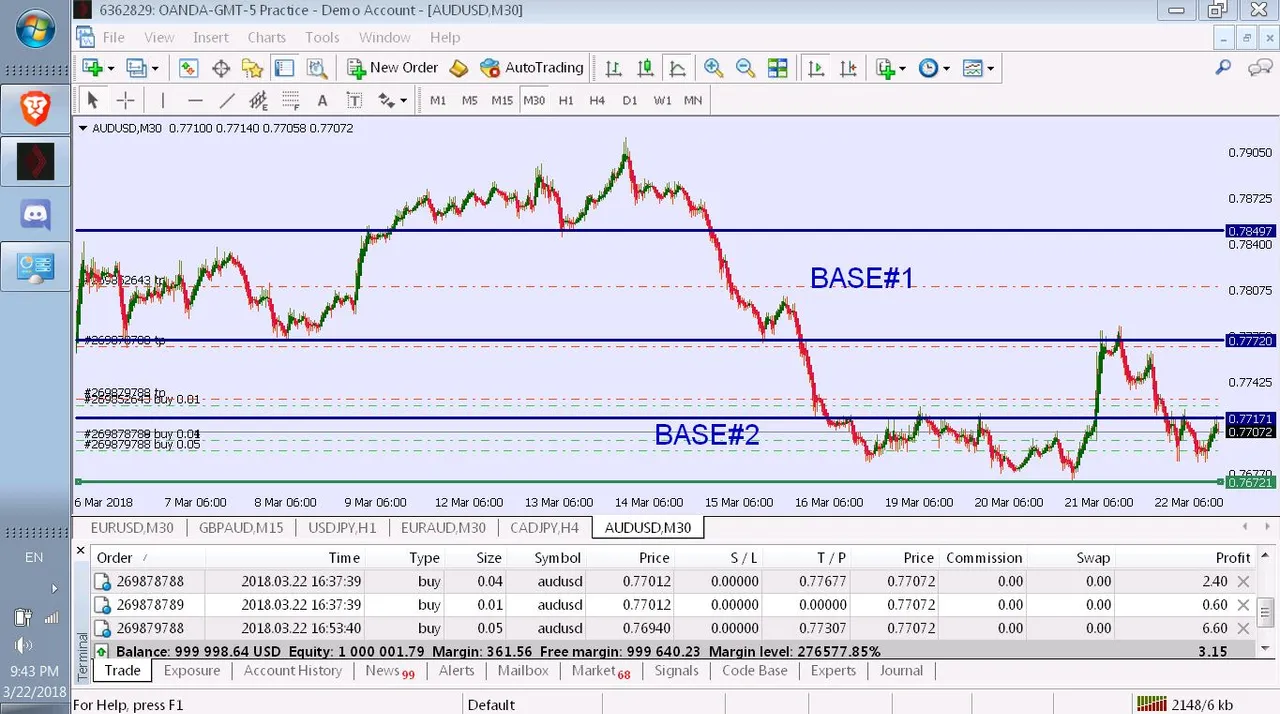
Task: Show the Data Window crosshair-target icon
Action: pos(221,68)
